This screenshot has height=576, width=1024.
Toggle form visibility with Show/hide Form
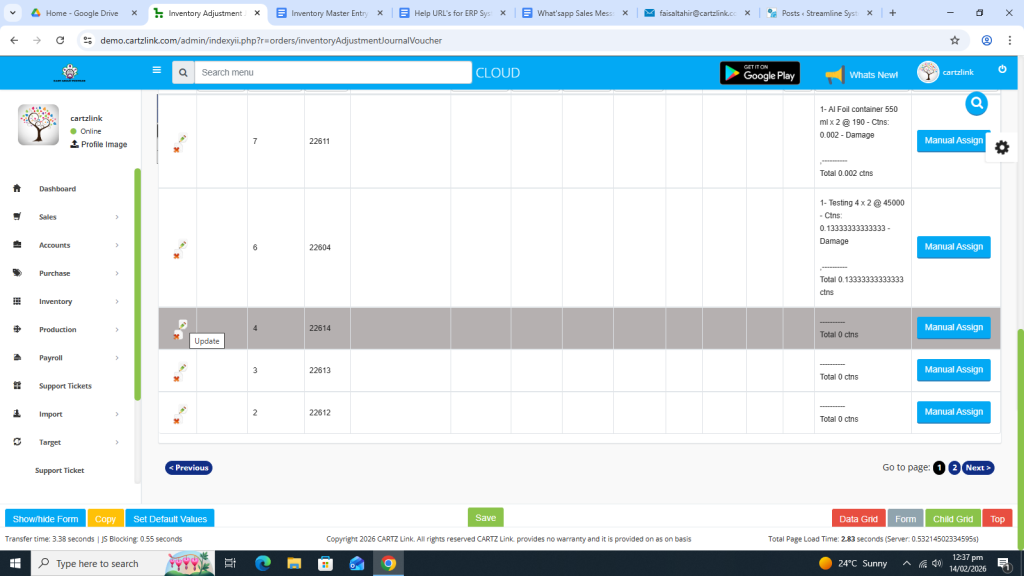[45, 518]
